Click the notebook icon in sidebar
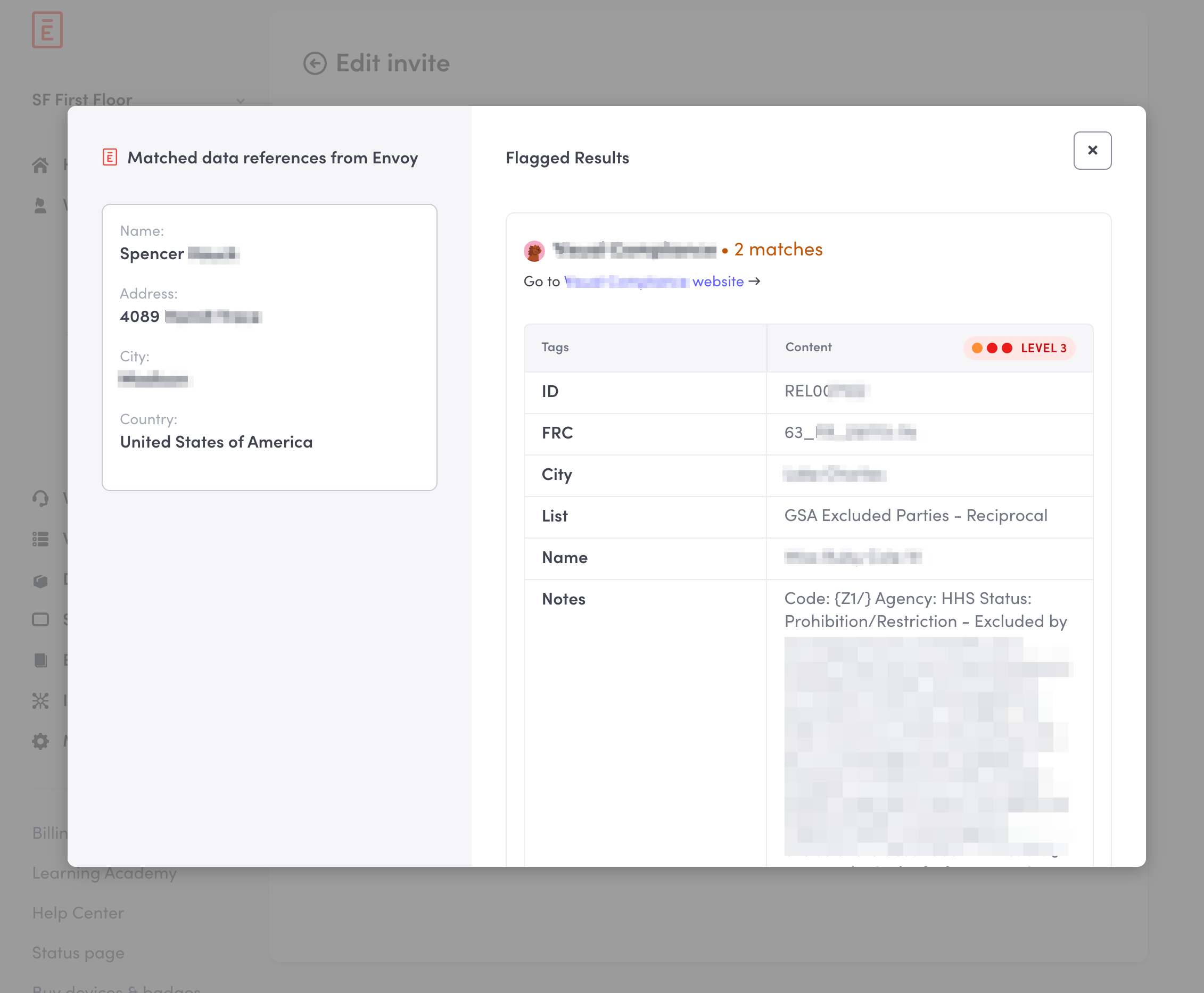Image resolution: width=1204 pixels, height=993 pixels. pos(40,660)
